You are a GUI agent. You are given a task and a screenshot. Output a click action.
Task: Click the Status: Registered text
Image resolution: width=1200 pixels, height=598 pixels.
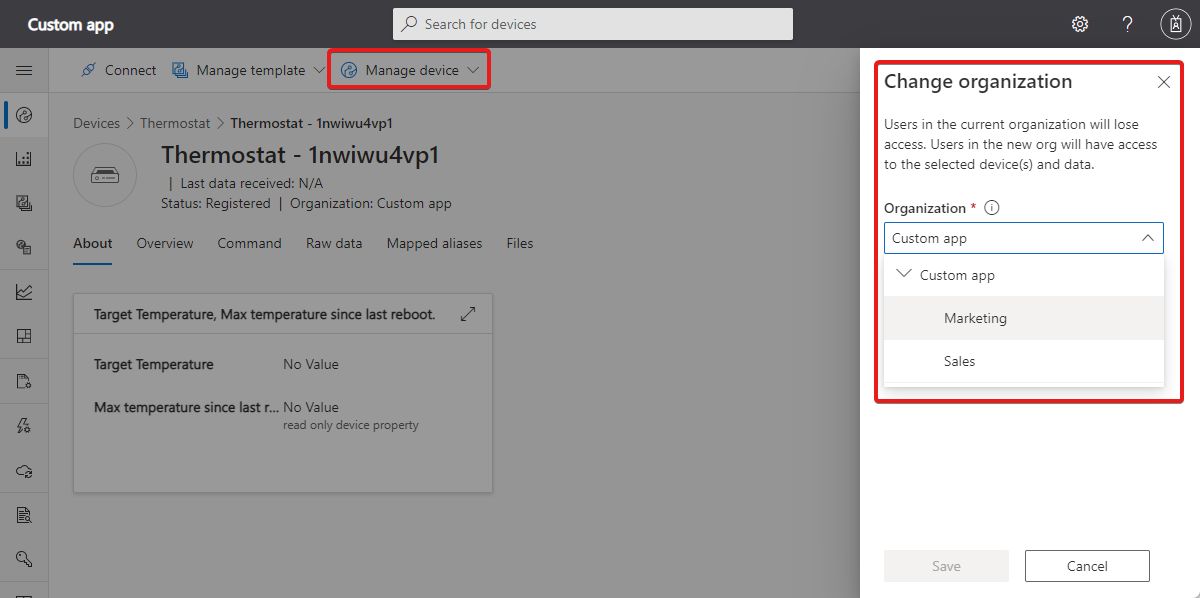[216, 203]
